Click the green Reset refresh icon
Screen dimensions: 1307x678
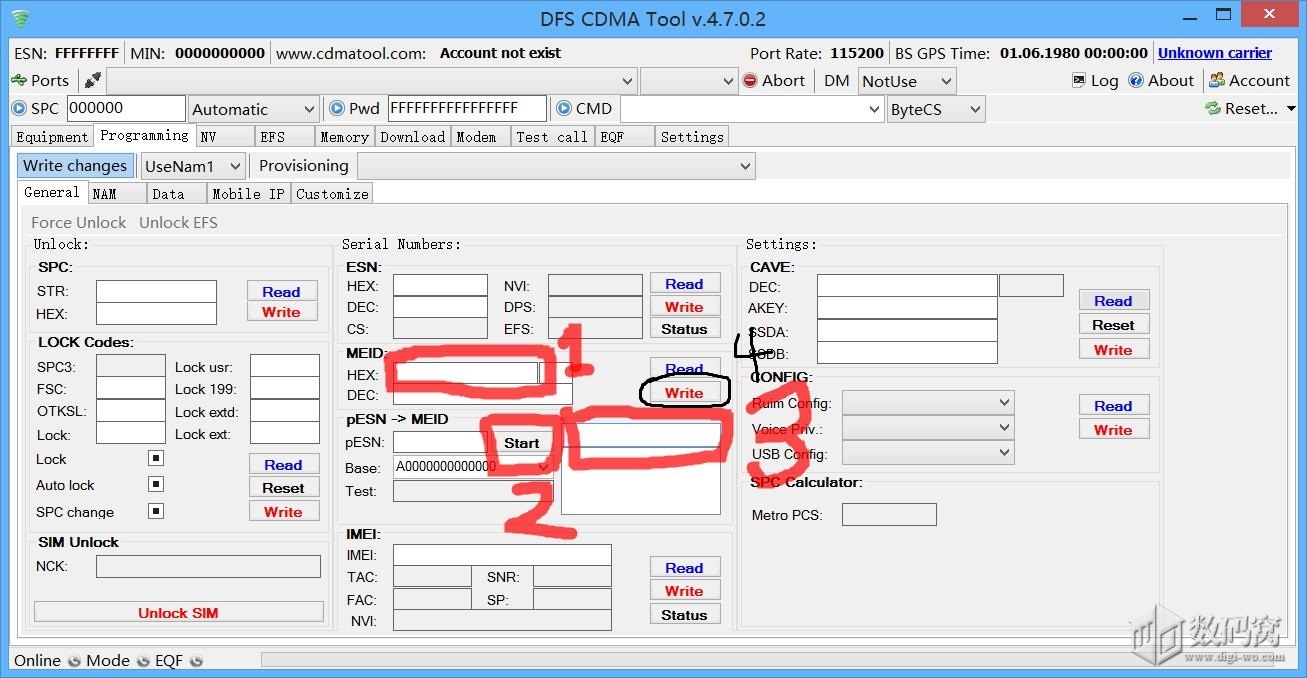(x=1213, y=108)
